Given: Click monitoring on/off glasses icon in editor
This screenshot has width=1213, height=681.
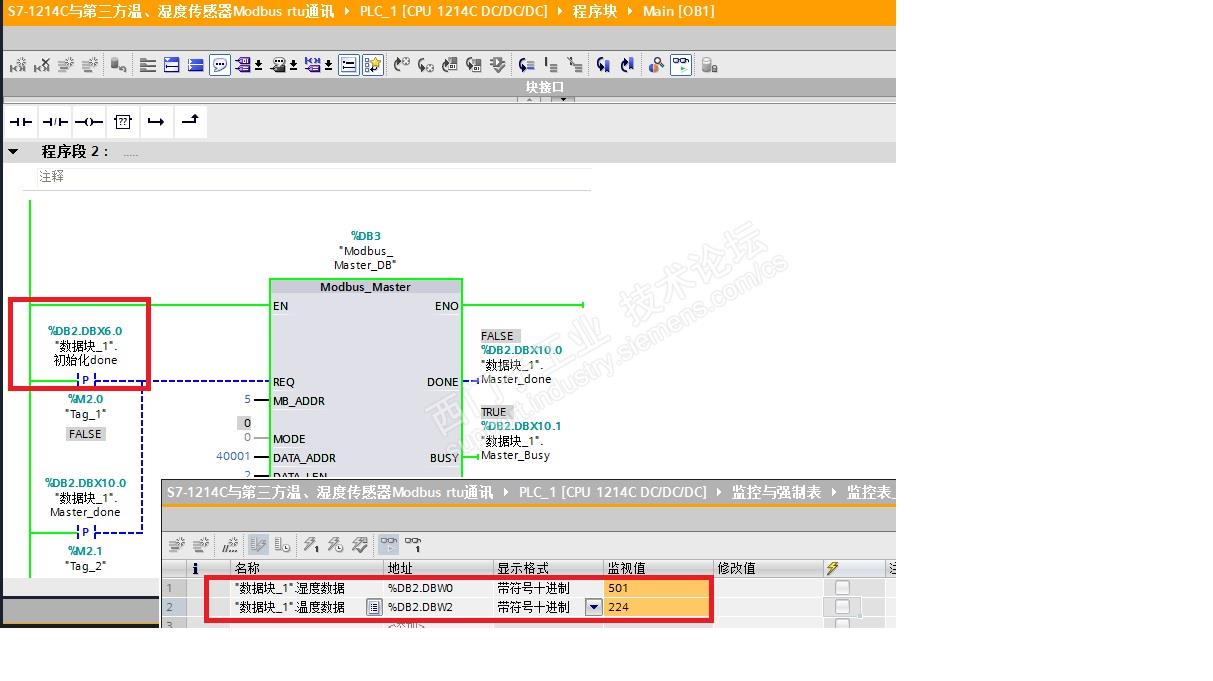Looking at the screenshot, I should point(682,65).
